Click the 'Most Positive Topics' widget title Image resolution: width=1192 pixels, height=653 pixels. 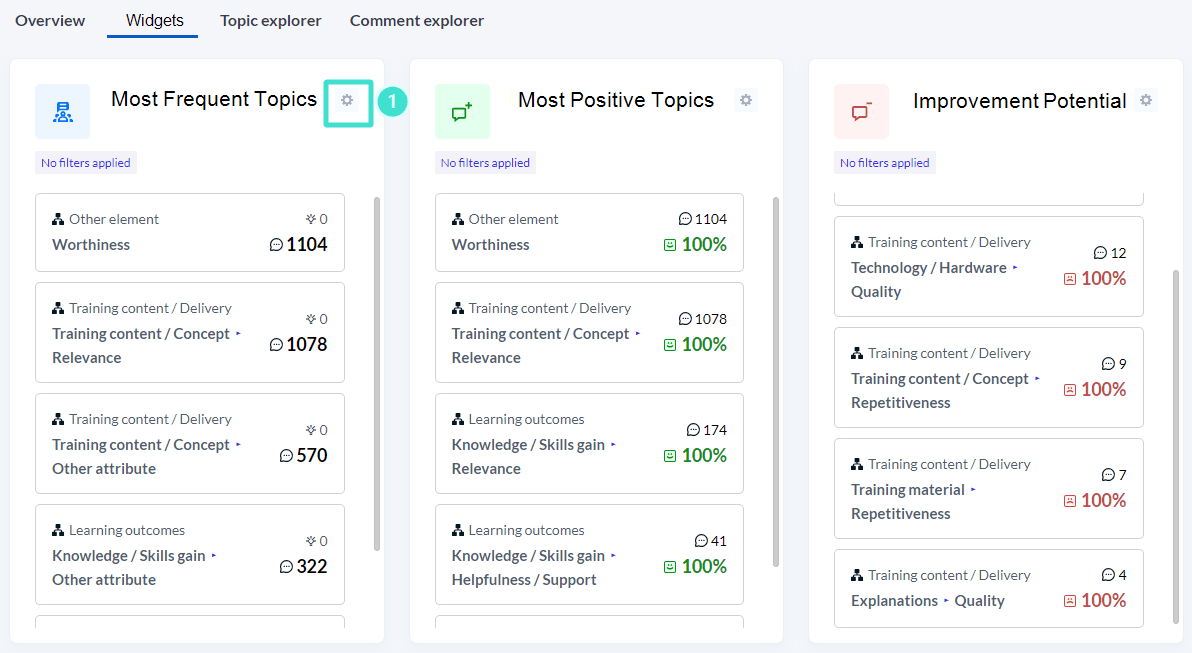coord(616,100)
